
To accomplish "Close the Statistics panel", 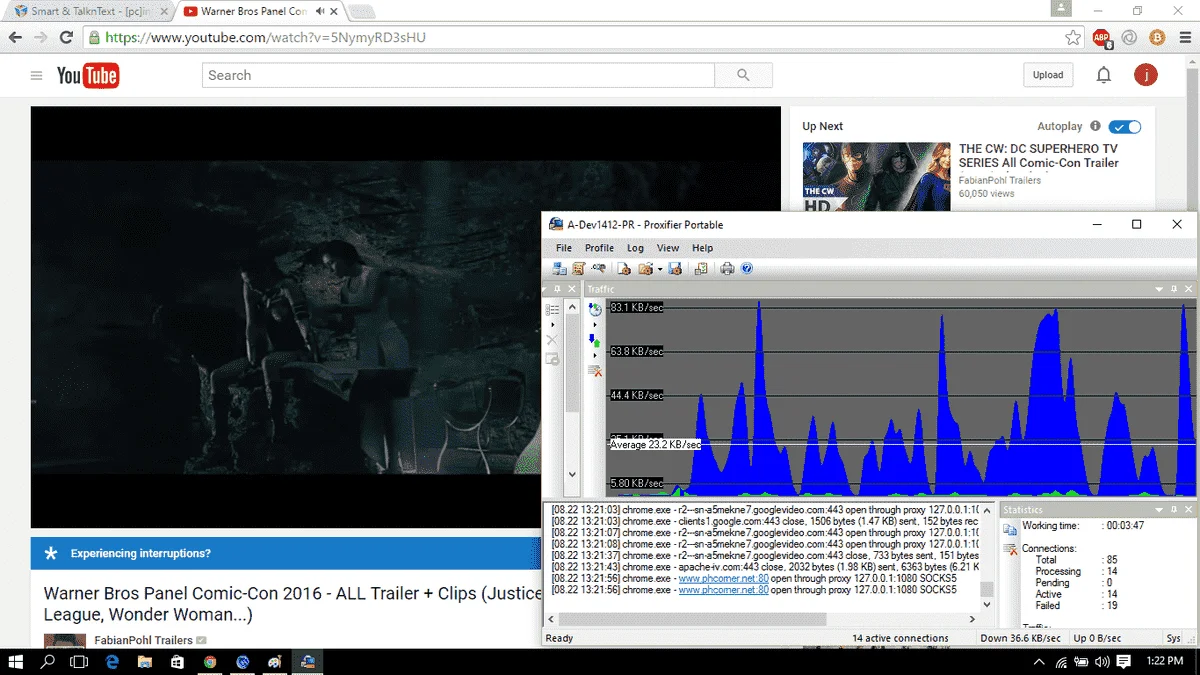I will (x=1188, y=510).
